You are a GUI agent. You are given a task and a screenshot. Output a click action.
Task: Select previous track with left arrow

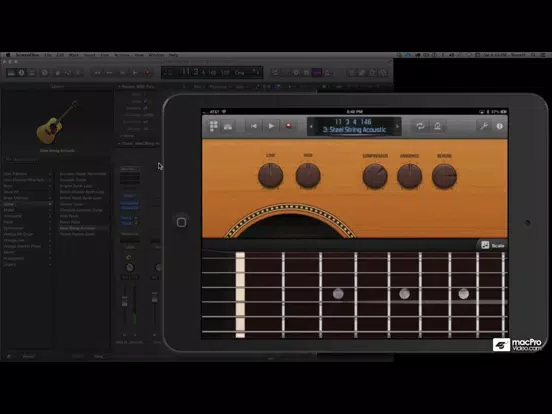[x=311, y=126]
